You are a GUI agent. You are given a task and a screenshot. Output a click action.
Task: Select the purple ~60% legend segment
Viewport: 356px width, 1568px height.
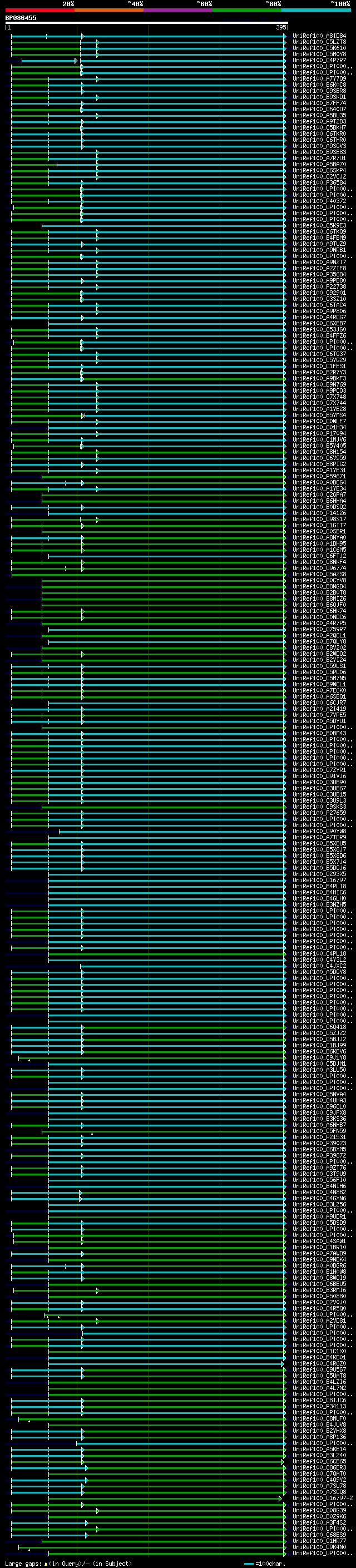[177, 10]
